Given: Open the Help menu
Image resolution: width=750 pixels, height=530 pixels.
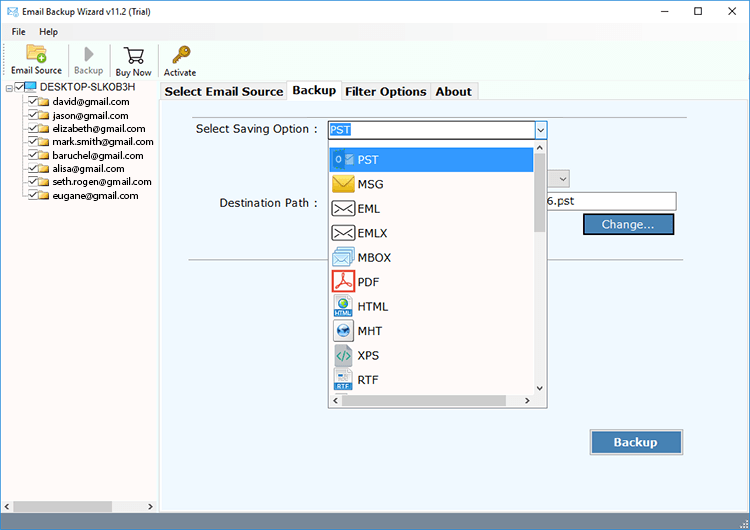Looking at the screenshot, I should tap(48, 32).
